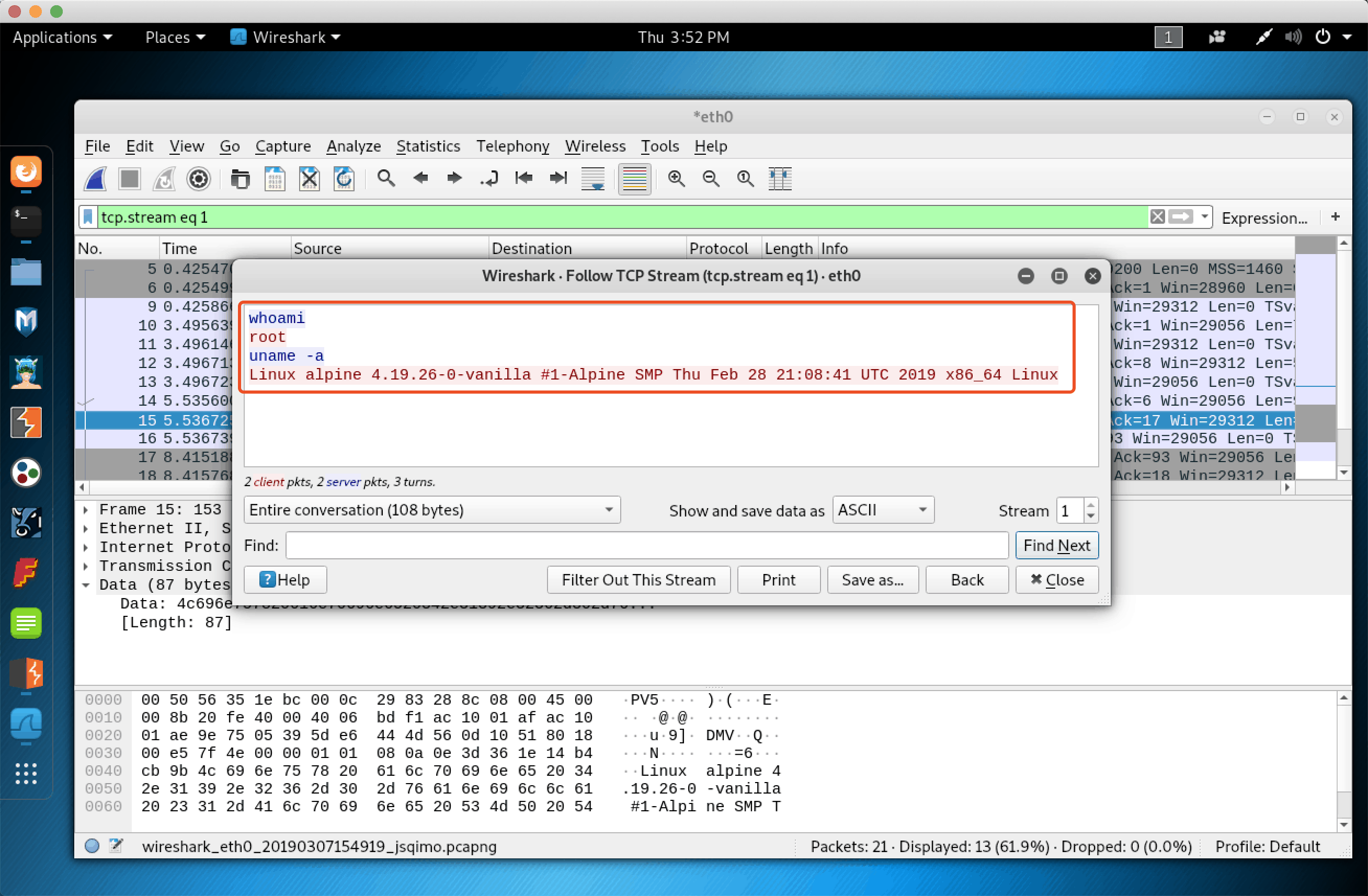Clear the tcp.stream display filter
The image size is (1368, 896).
point(1157,217)
